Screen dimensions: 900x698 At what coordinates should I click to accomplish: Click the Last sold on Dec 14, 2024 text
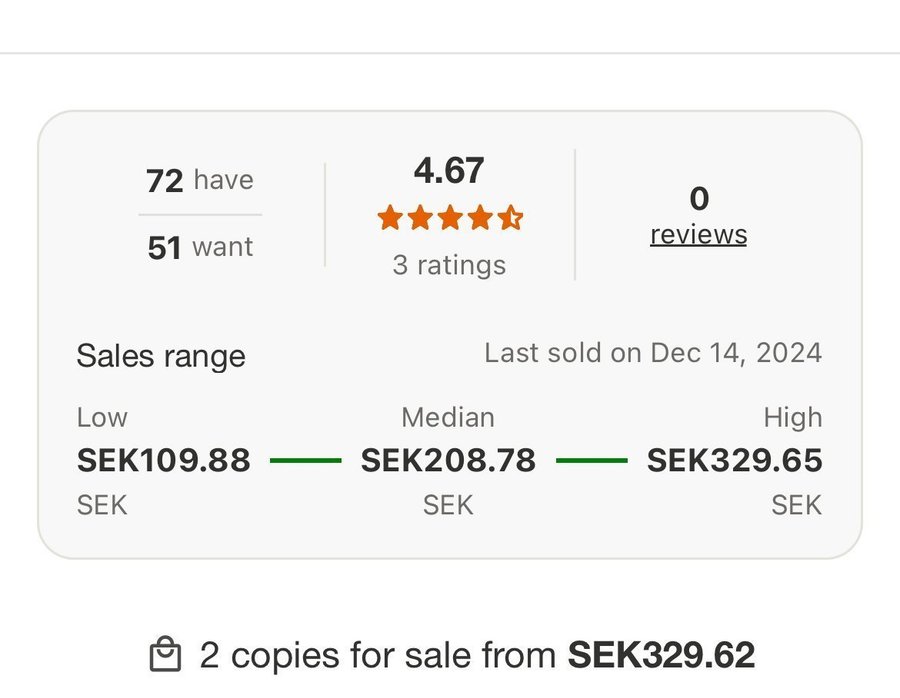click(x=653, y=353)
